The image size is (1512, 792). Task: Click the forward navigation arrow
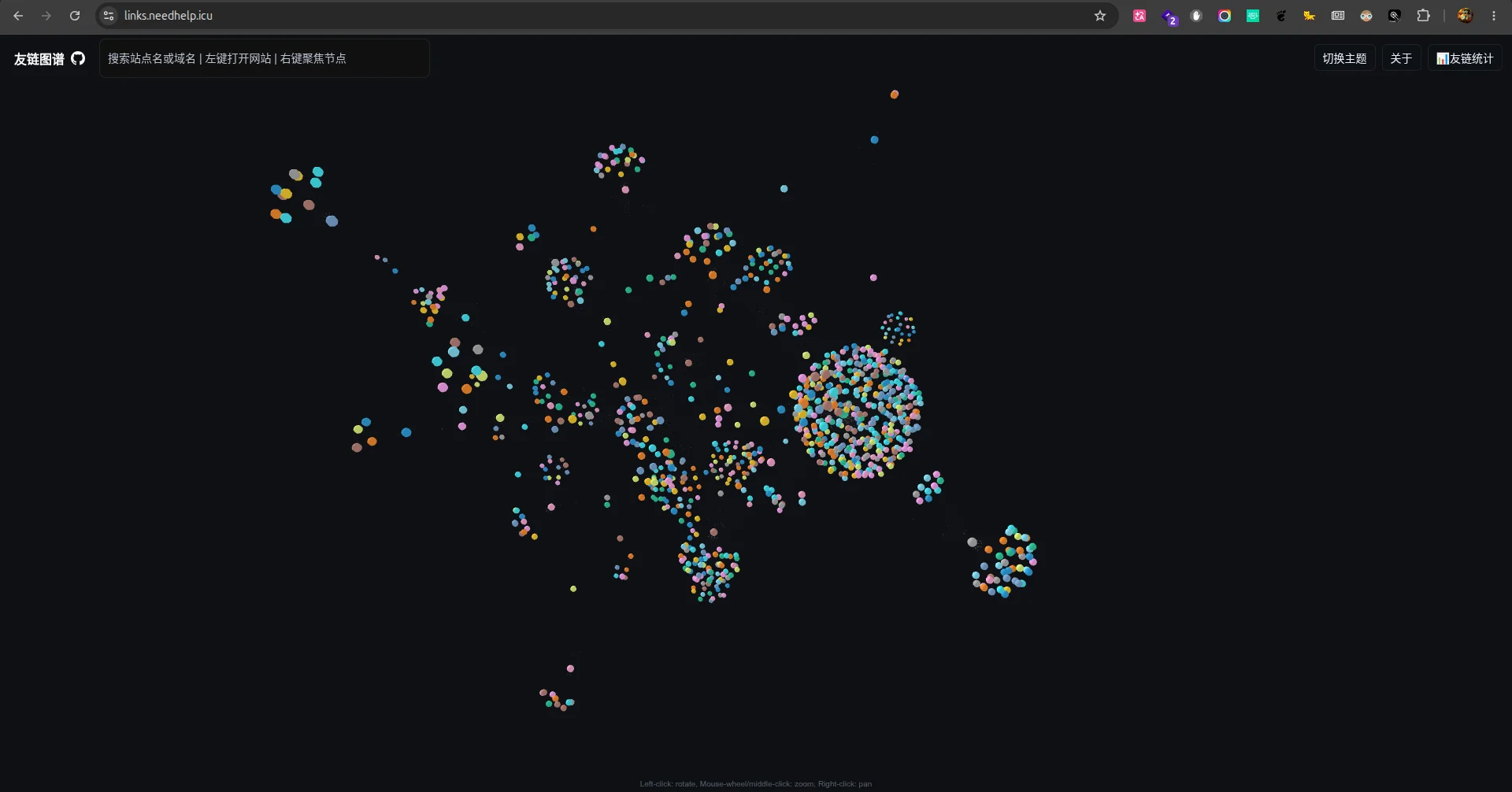(x=46, y=16)
